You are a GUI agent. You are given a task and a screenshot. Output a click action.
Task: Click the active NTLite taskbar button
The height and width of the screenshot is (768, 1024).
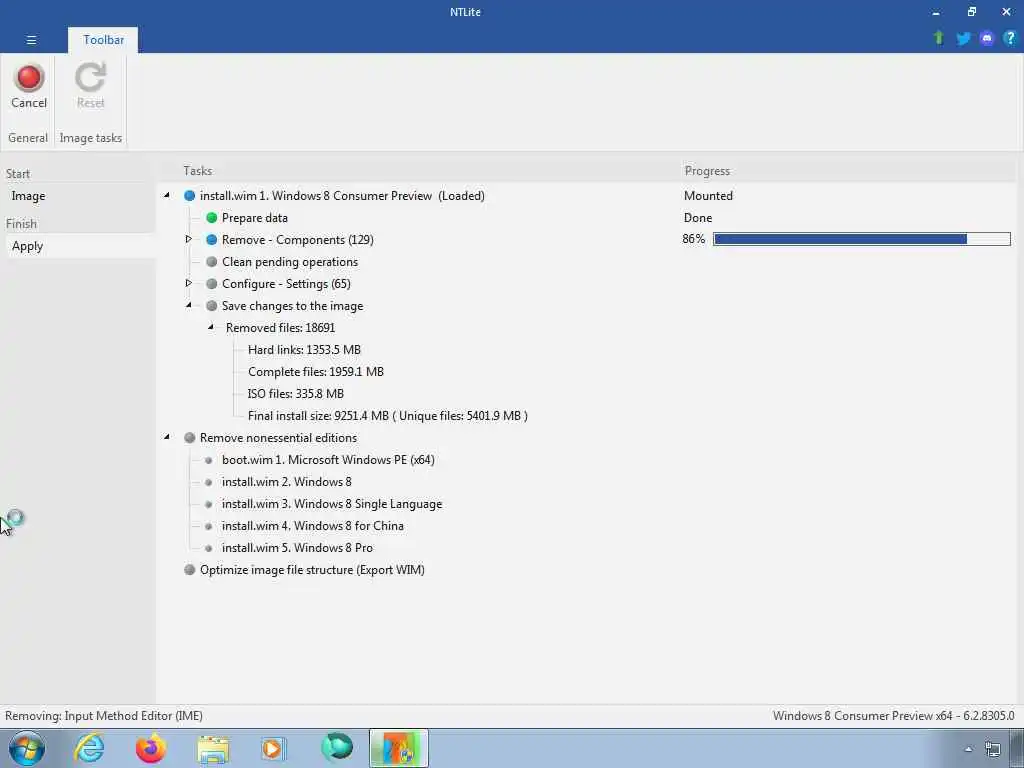coord(398,748)
